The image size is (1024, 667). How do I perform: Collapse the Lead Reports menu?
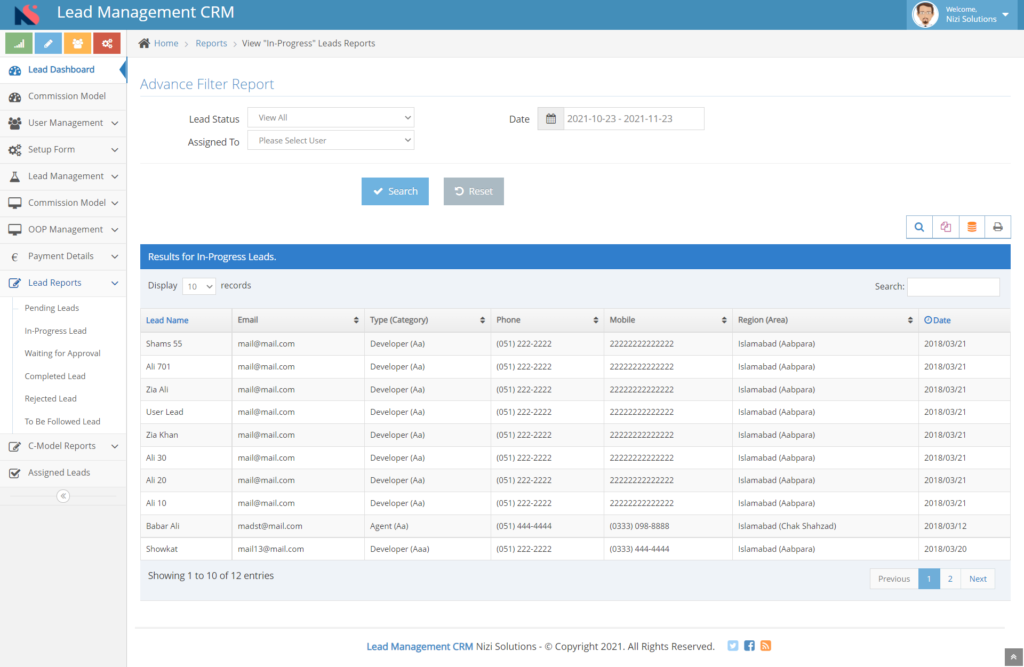pyautogui.click(x=63, y=283)
